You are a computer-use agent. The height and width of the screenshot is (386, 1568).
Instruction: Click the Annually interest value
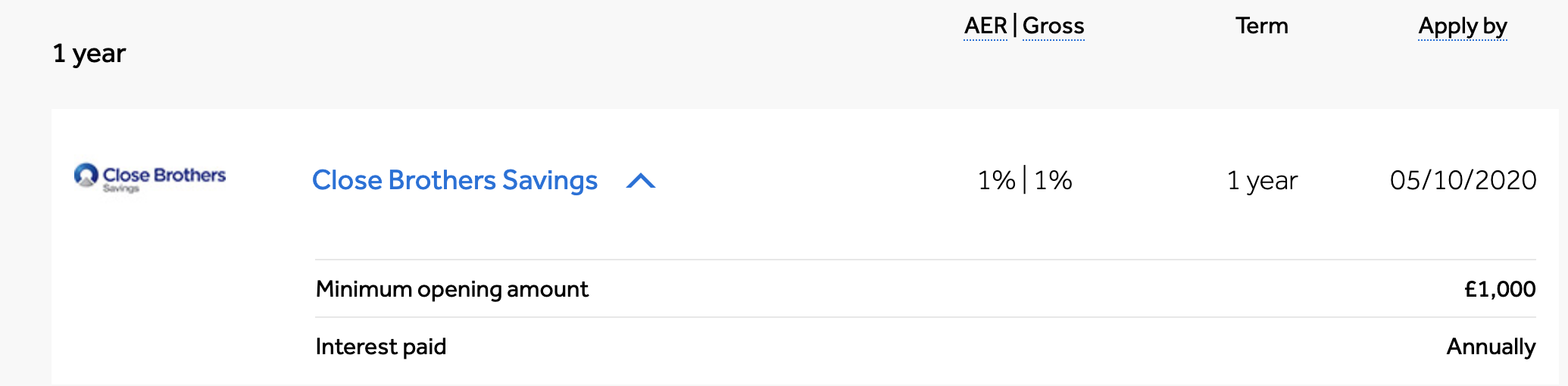click(1490, 347)
